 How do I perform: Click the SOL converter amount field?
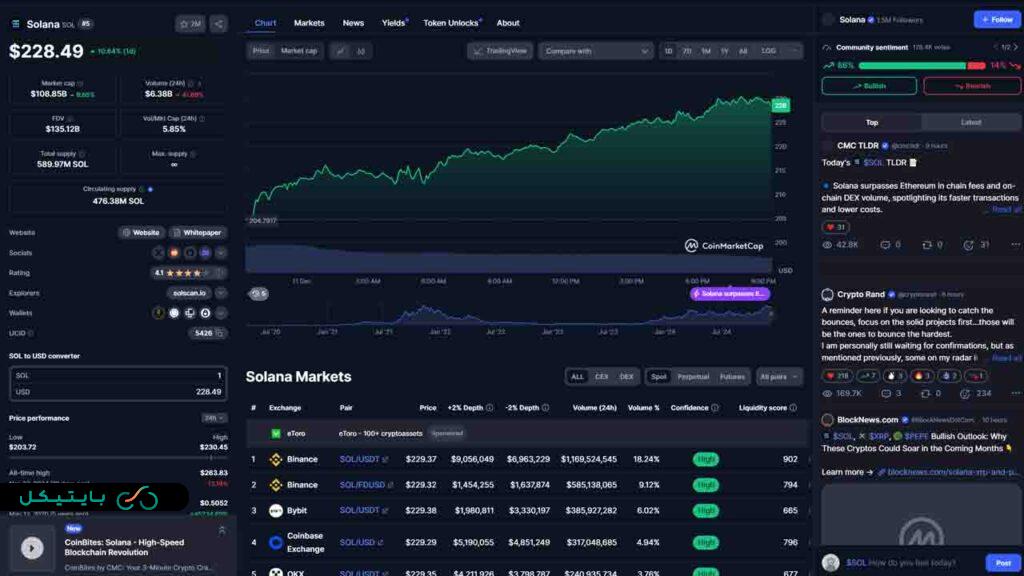119,375
